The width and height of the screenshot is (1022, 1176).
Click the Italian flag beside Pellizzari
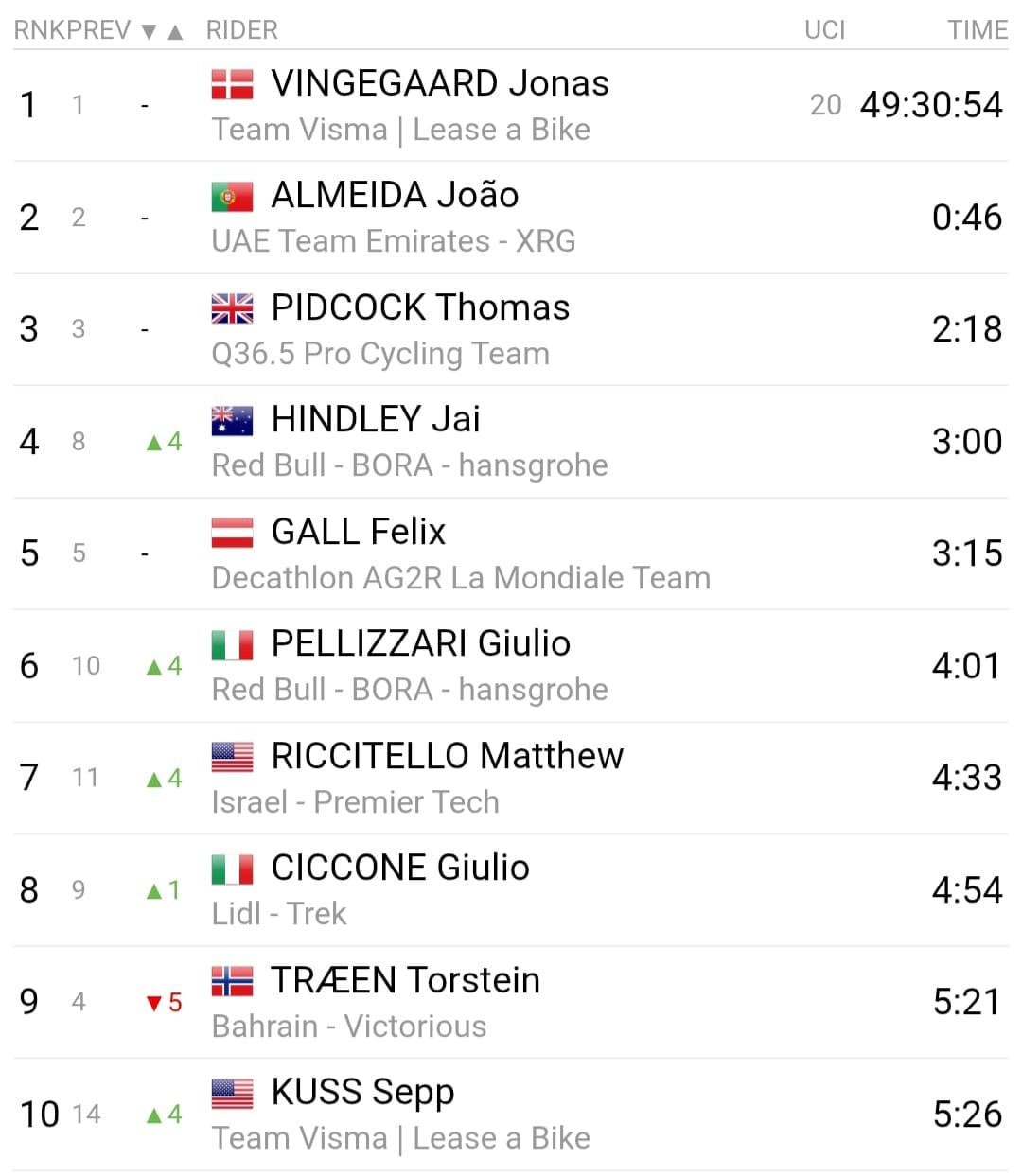pos(232,644)
